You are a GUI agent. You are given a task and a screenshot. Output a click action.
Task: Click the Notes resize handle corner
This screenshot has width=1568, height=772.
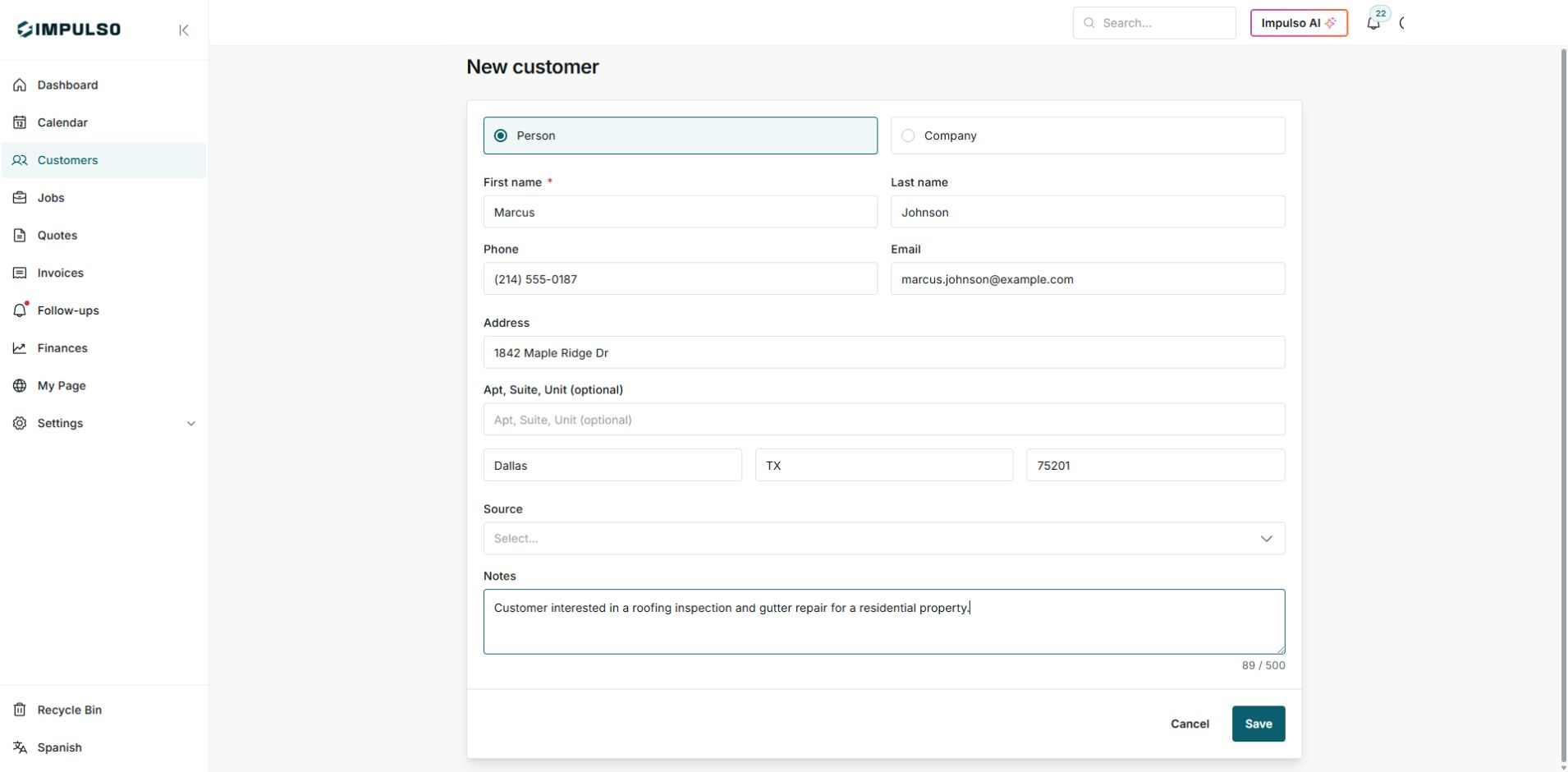1280,649
